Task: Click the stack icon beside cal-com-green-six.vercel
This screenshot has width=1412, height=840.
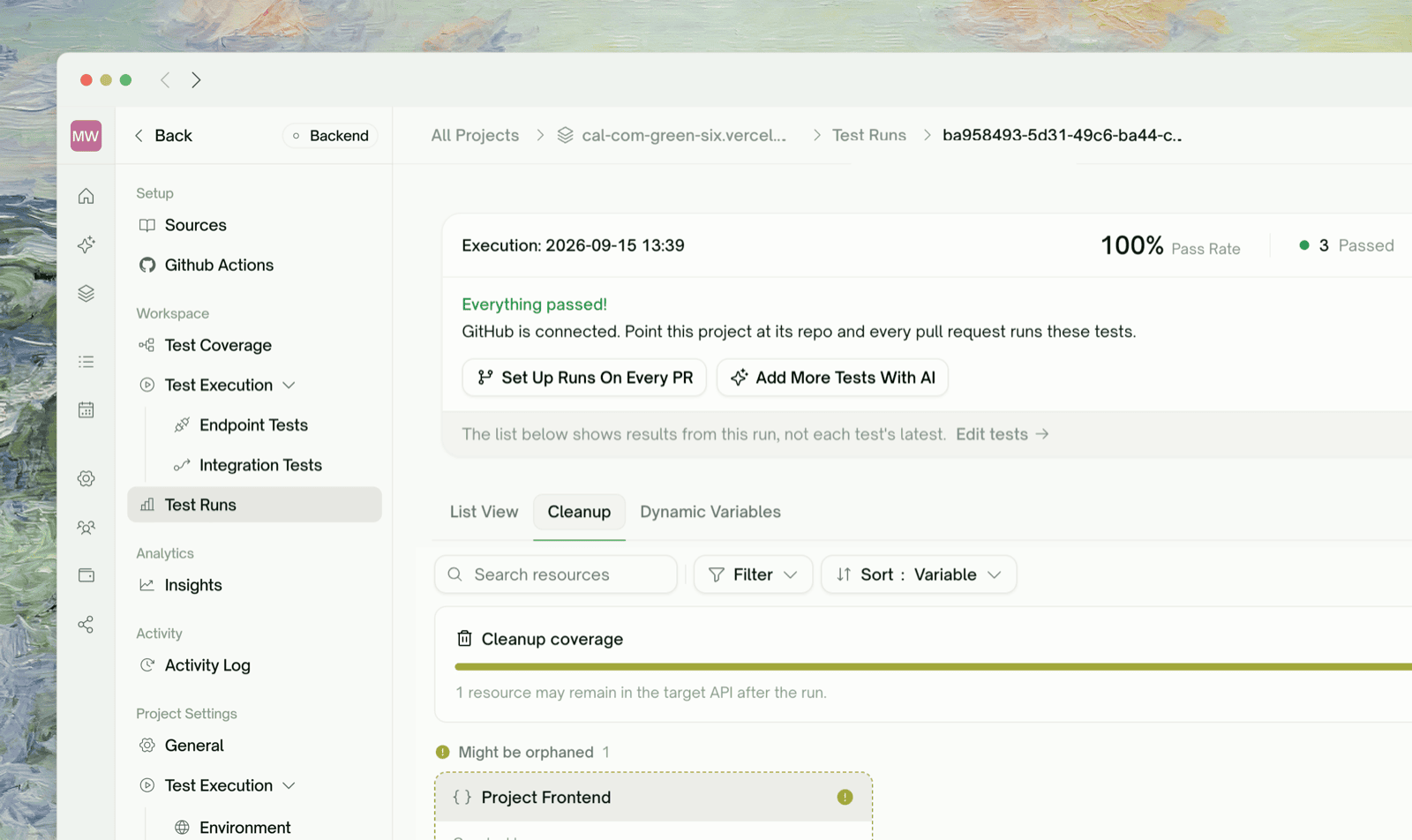Action: (x=565, y=135)
